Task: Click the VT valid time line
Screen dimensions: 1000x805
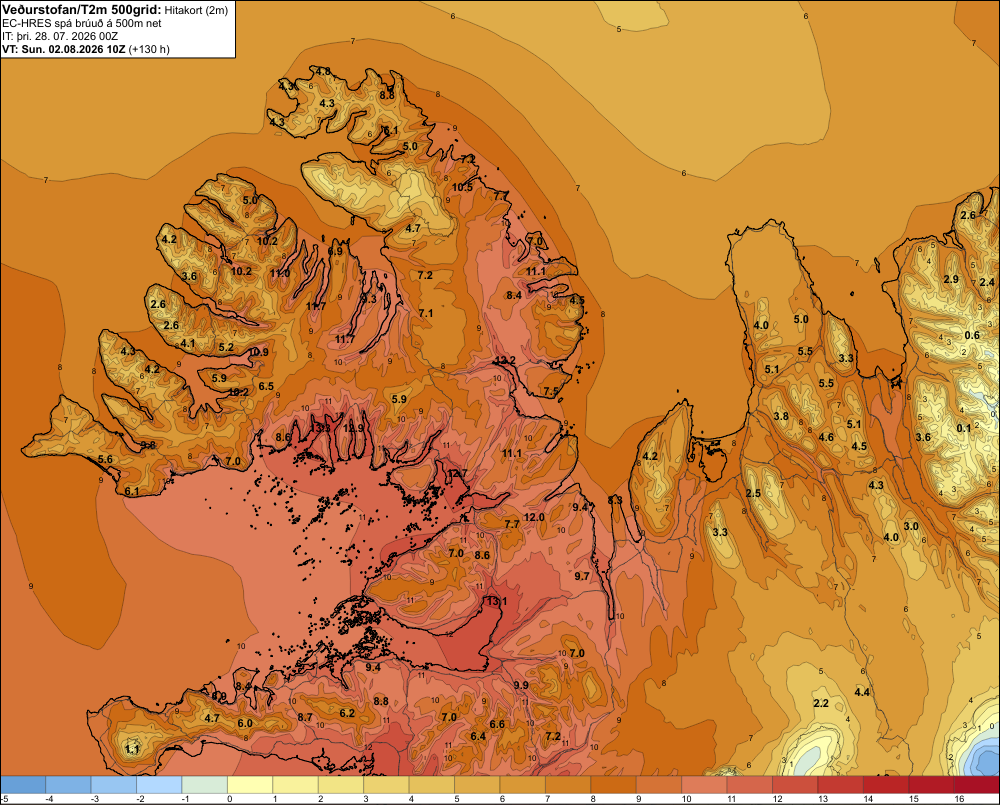Action: coord(86,49)
